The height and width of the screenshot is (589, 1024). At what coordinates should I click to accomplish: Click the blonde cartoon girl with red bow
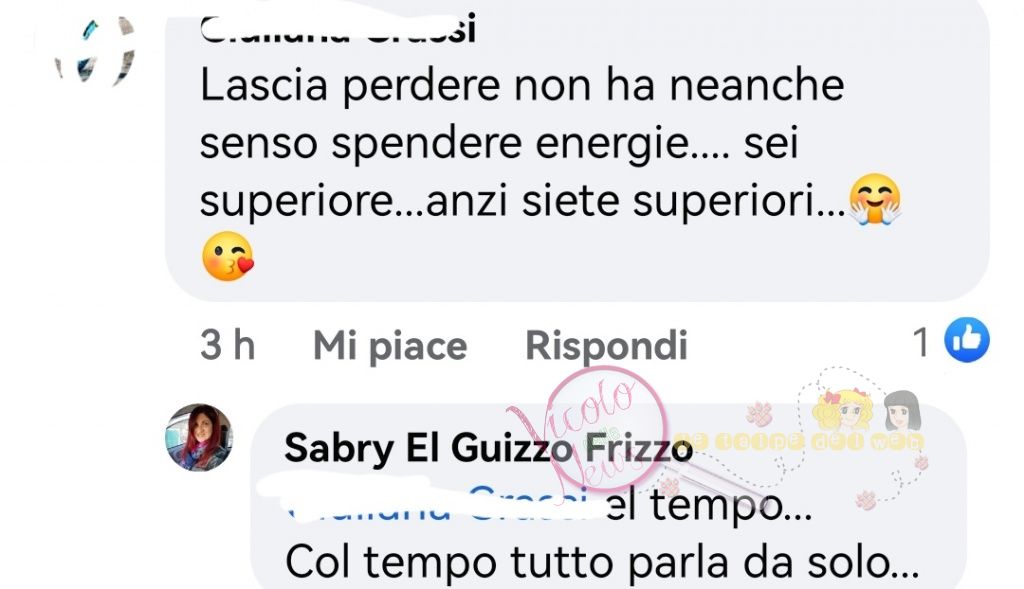842,411
